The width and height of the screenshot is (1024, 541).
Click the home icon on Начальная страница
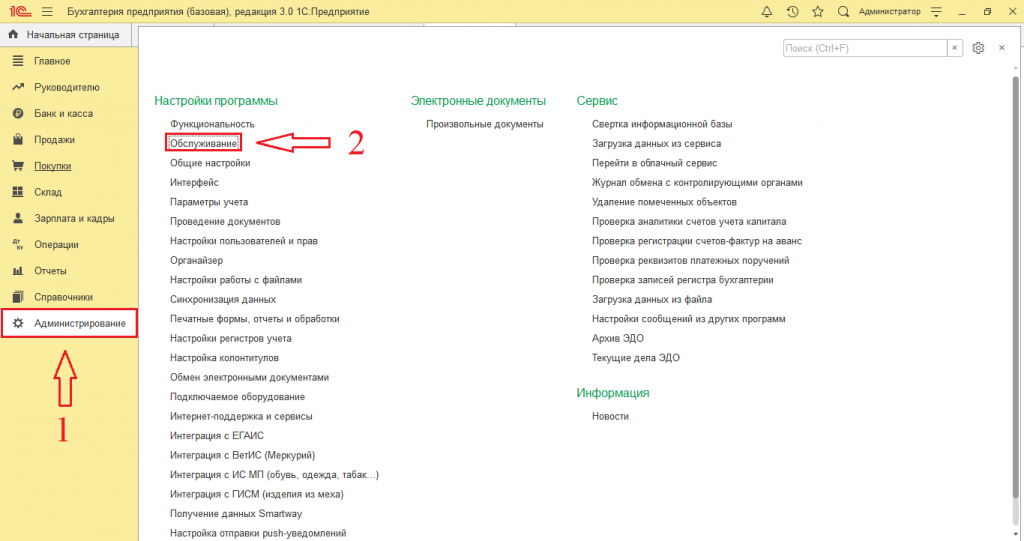tap(13, 35)
